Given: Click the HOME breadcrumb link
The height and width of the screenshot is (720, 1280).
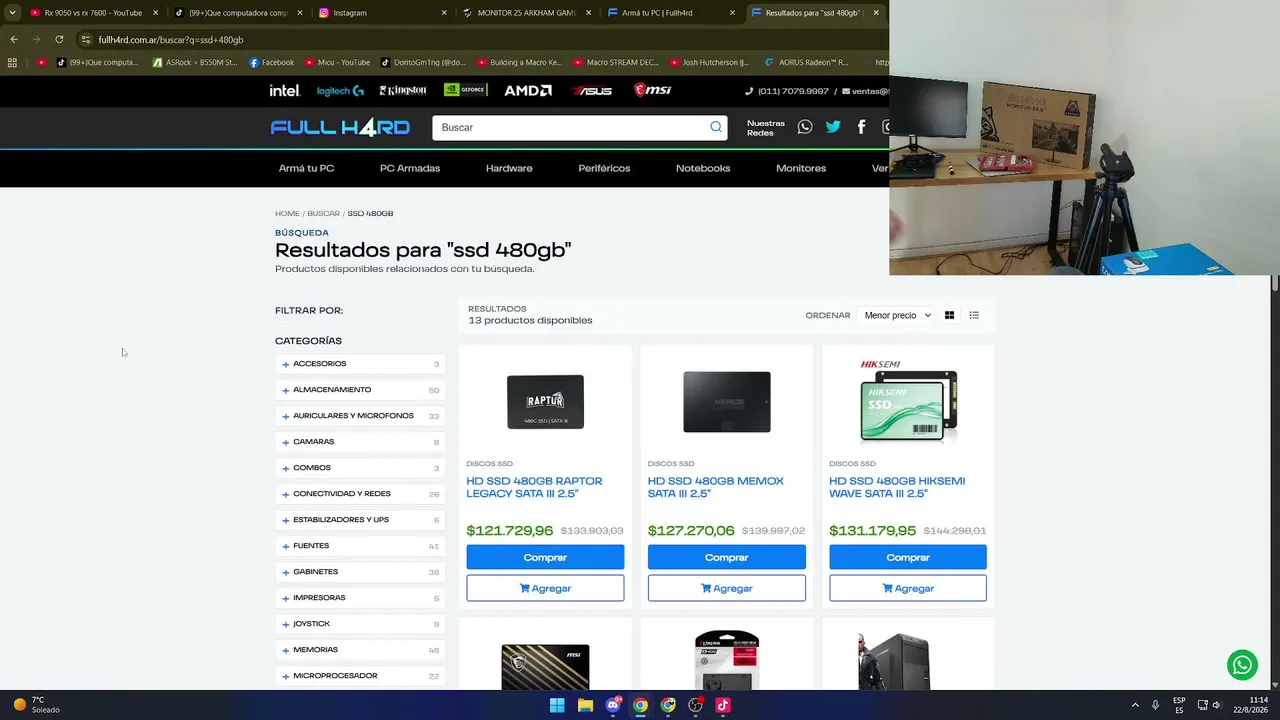Looking at the screenshot, I should [x=287, y=213].
